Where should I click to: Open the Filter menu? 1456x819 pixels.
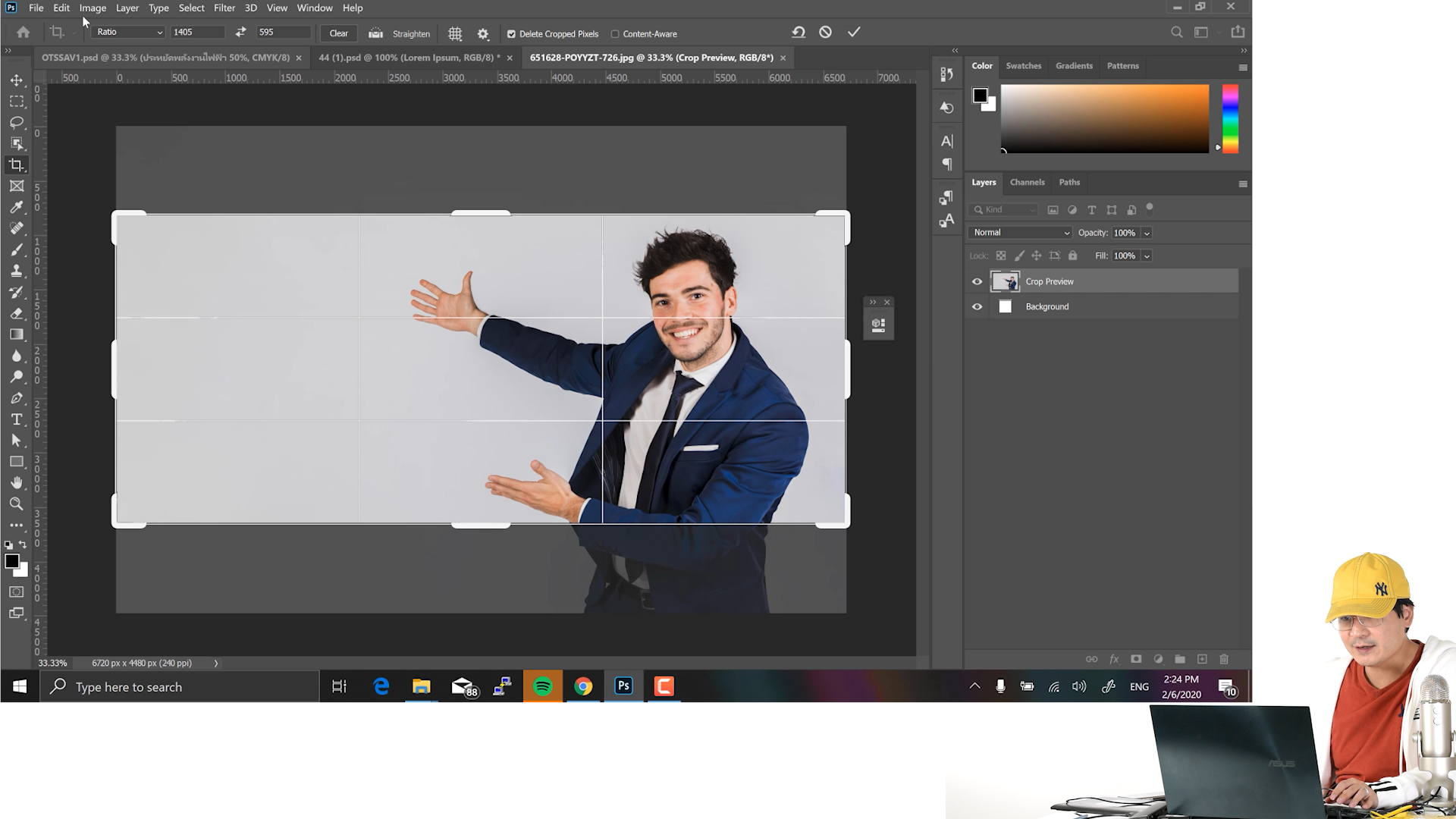point(224,8)
